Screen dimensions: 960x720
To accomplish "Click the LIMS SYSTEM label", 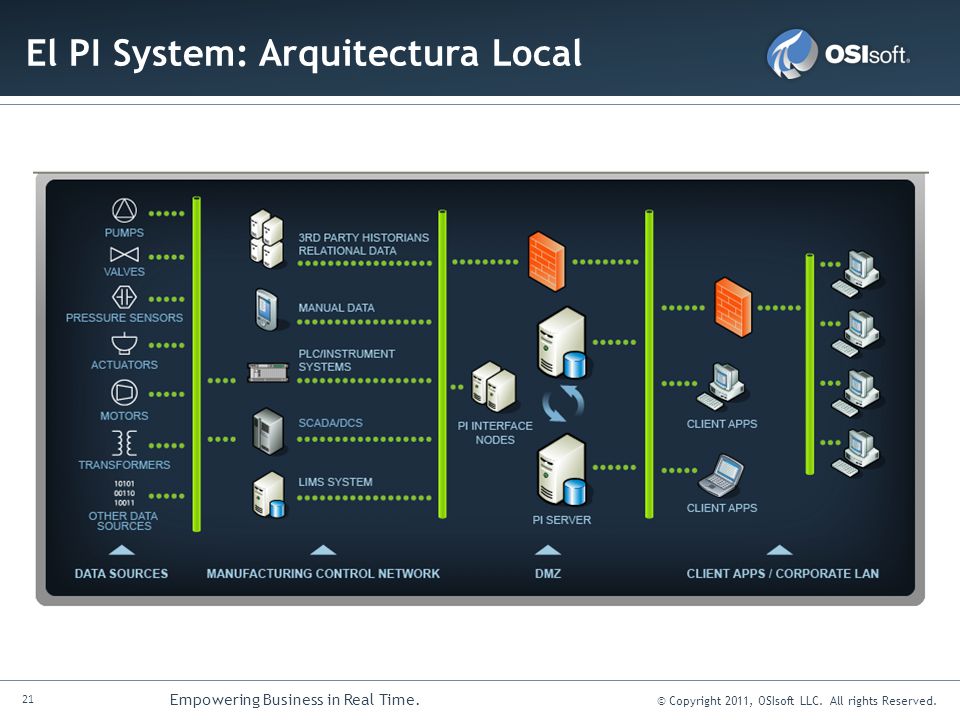I will click(335, 482).
